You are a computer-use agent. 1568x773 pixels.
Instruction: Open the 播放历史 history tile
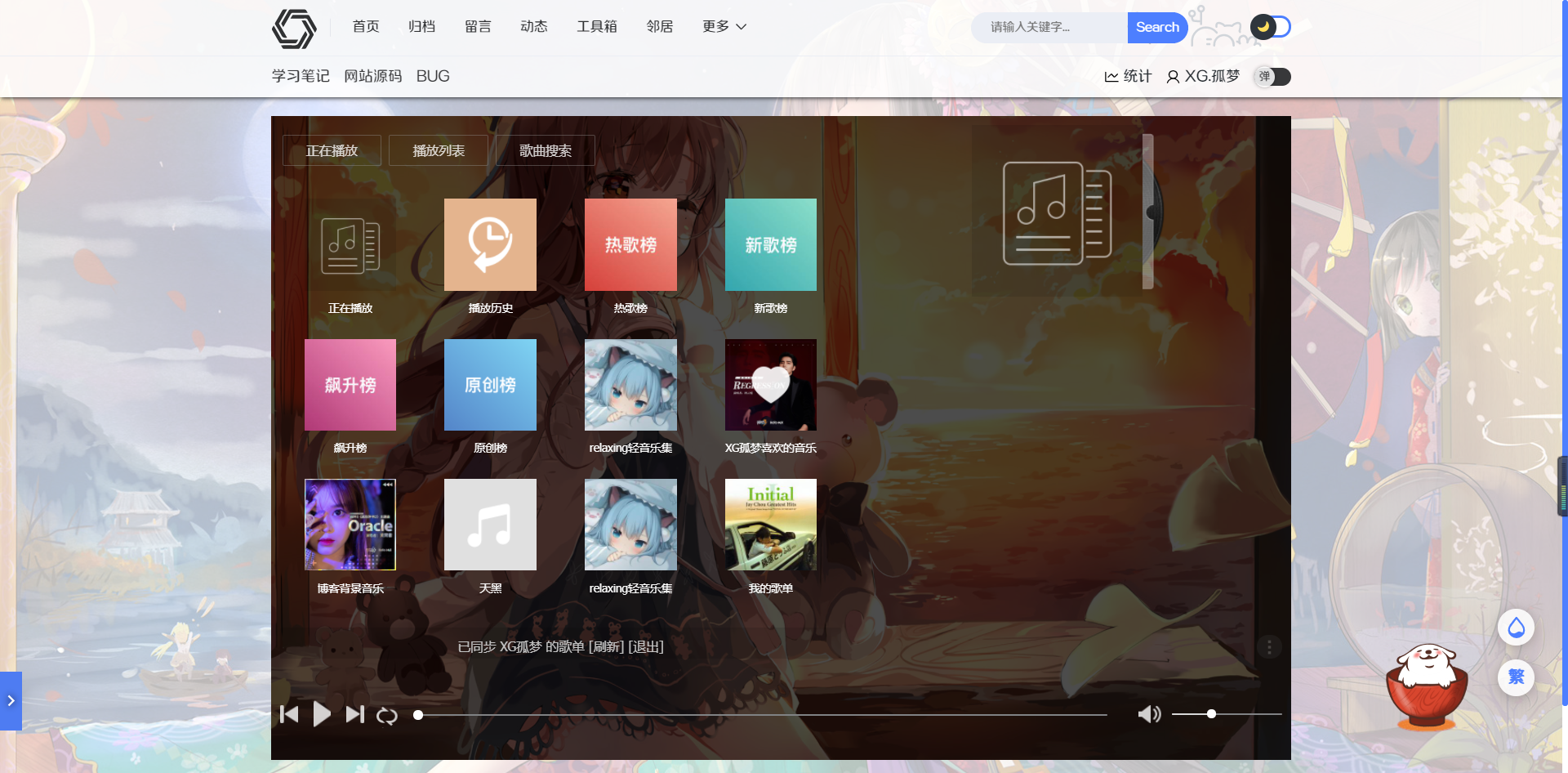490,244
